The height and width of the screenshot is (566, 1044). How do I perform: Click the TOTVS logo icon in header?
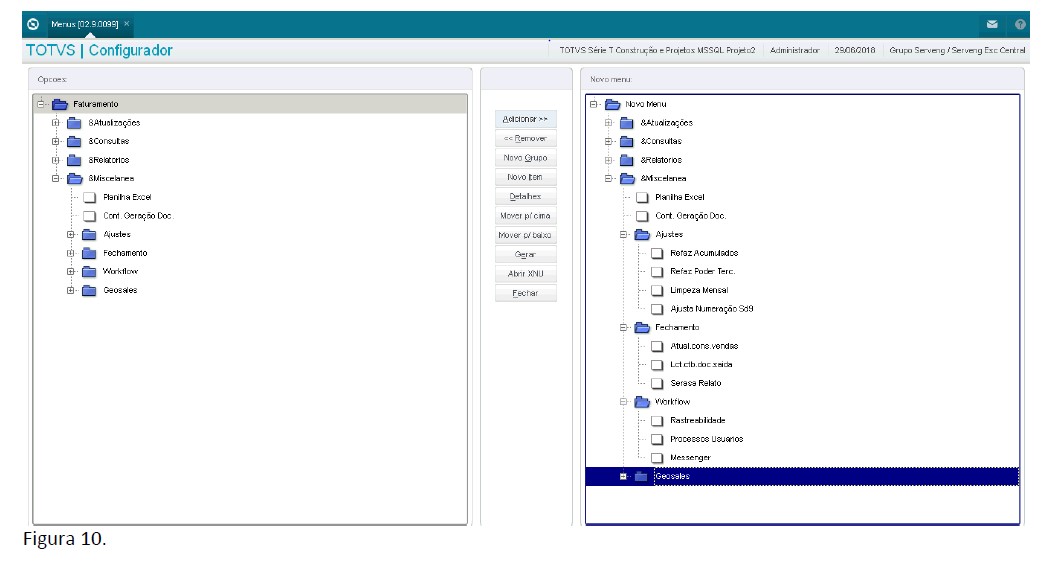(33, 24)
